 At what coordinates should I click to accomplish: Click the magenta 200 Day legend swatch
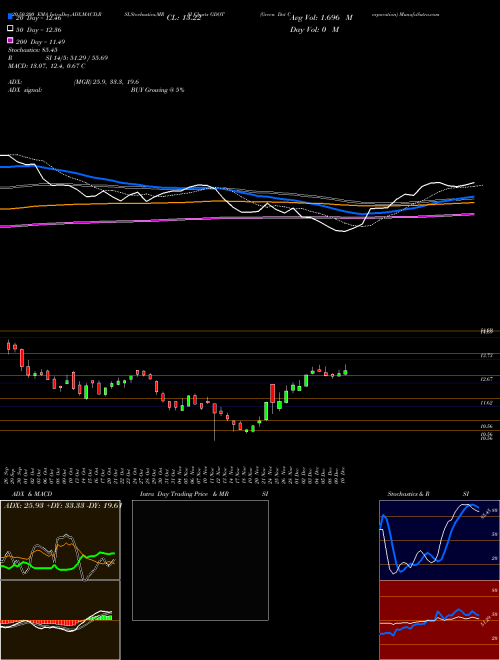pos(11,40)
